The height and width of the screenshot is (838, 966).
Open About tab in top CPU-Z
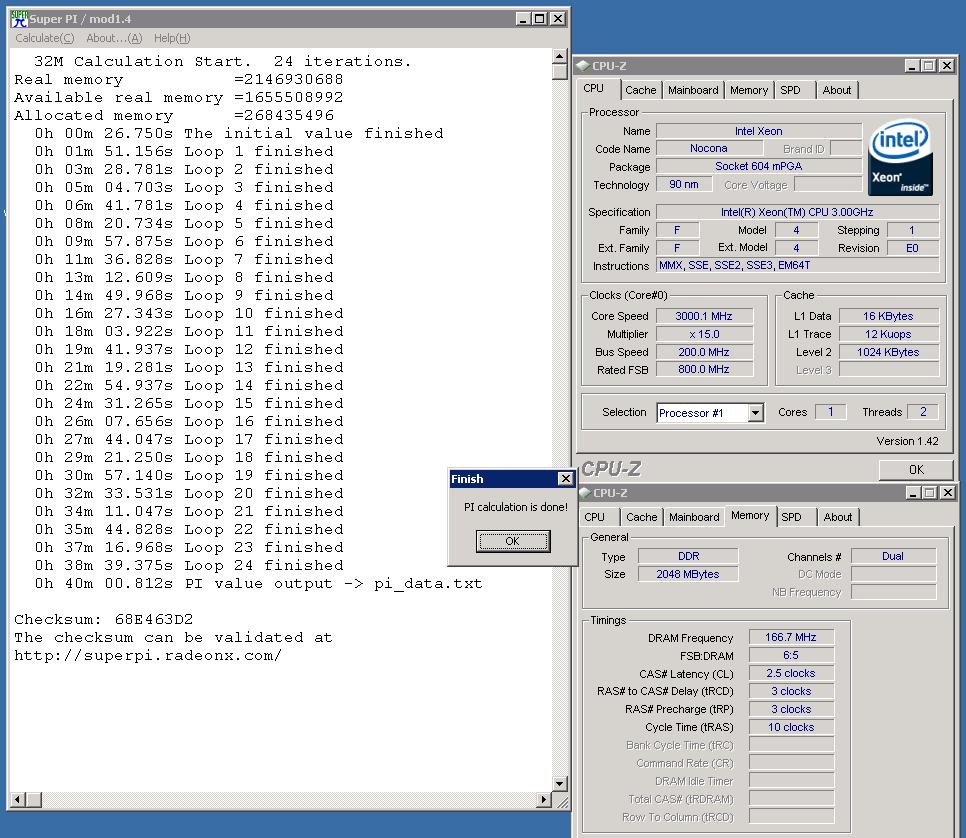coord(837,90)
